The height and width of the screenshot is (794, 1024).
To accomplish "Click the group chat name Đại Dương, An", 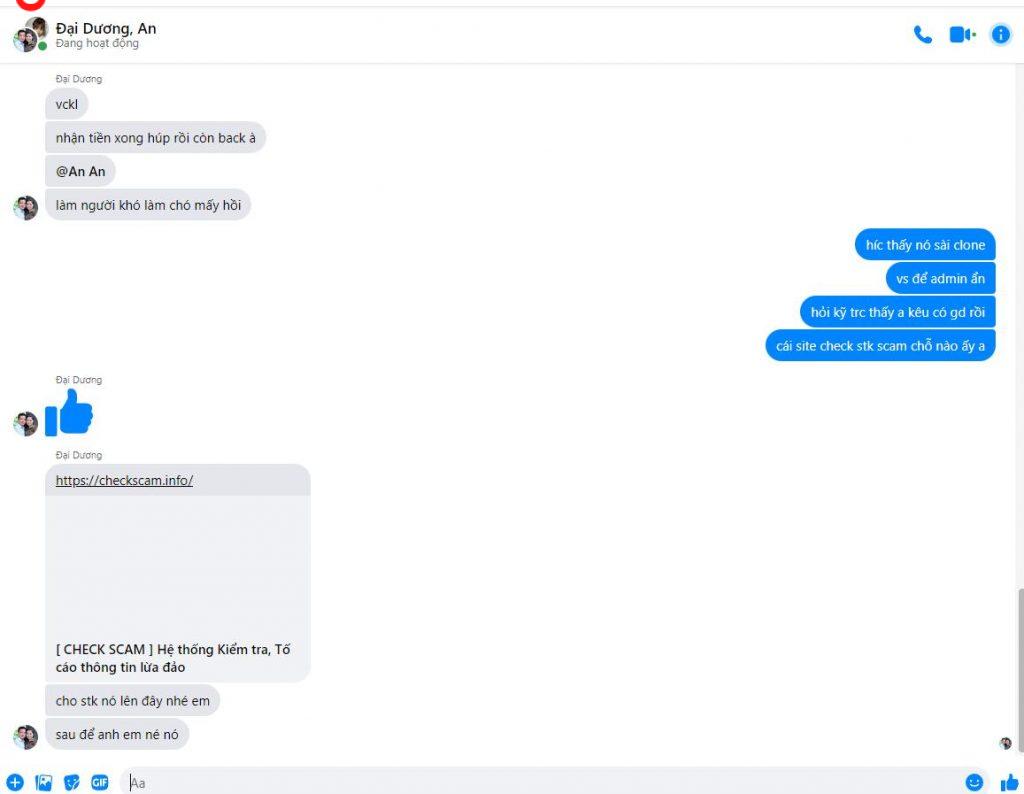I will (106, 29).
